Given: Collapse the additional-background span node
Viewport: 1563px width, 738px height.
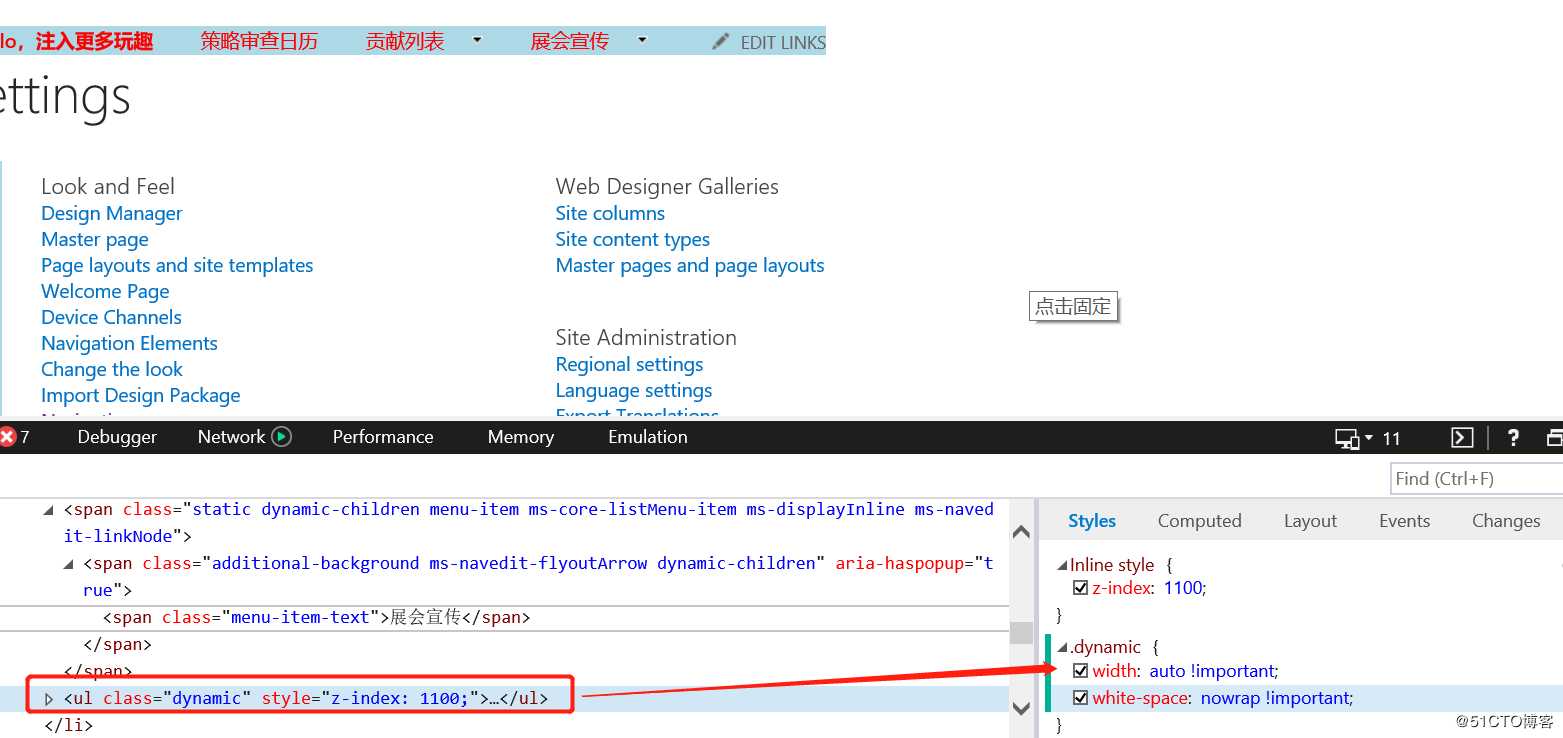Looking at the screenshot, I should [x=69, y=564].
